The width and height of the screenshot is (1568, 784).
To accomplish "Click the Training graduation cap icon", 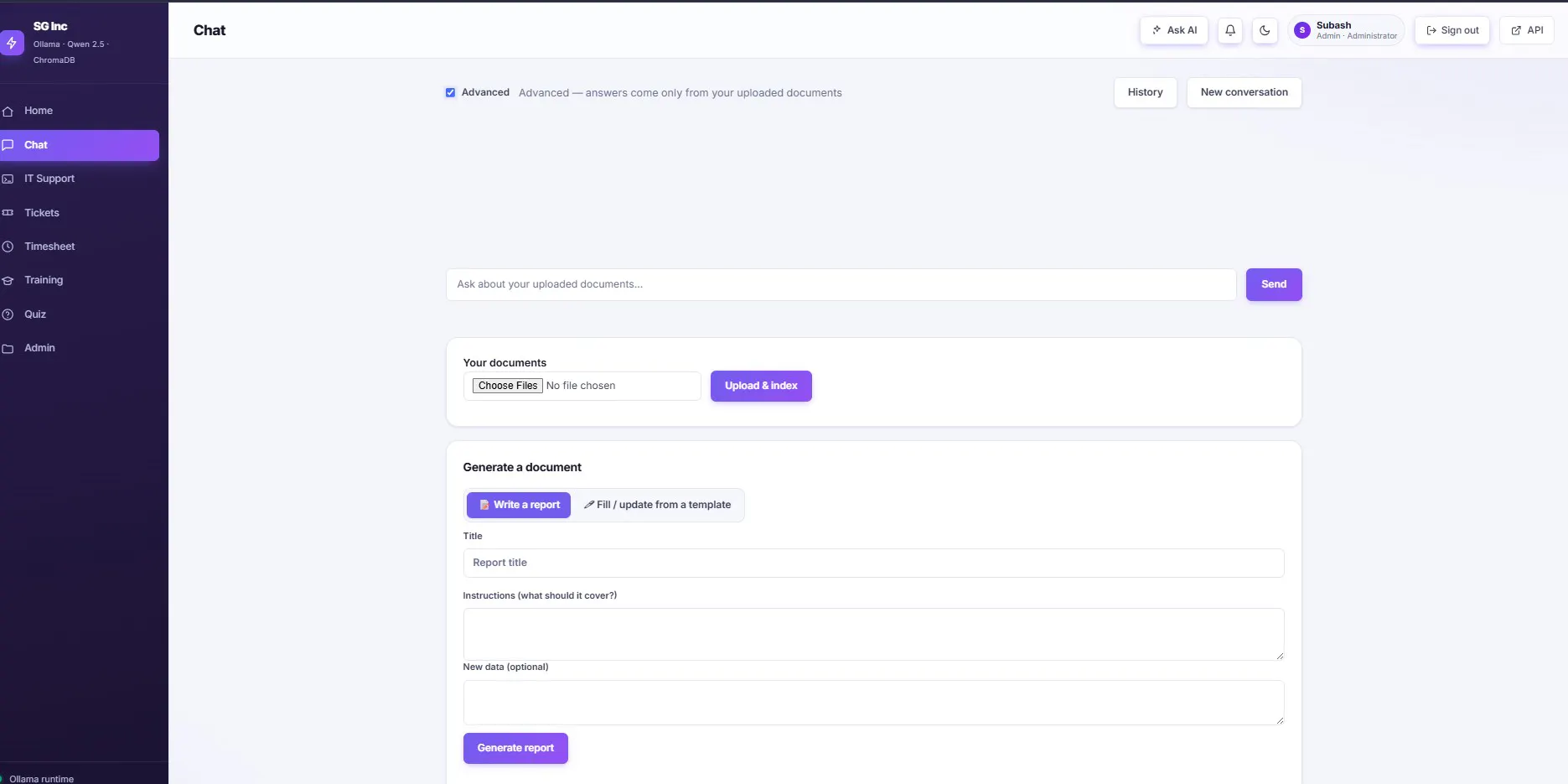I will coord(8,280).
